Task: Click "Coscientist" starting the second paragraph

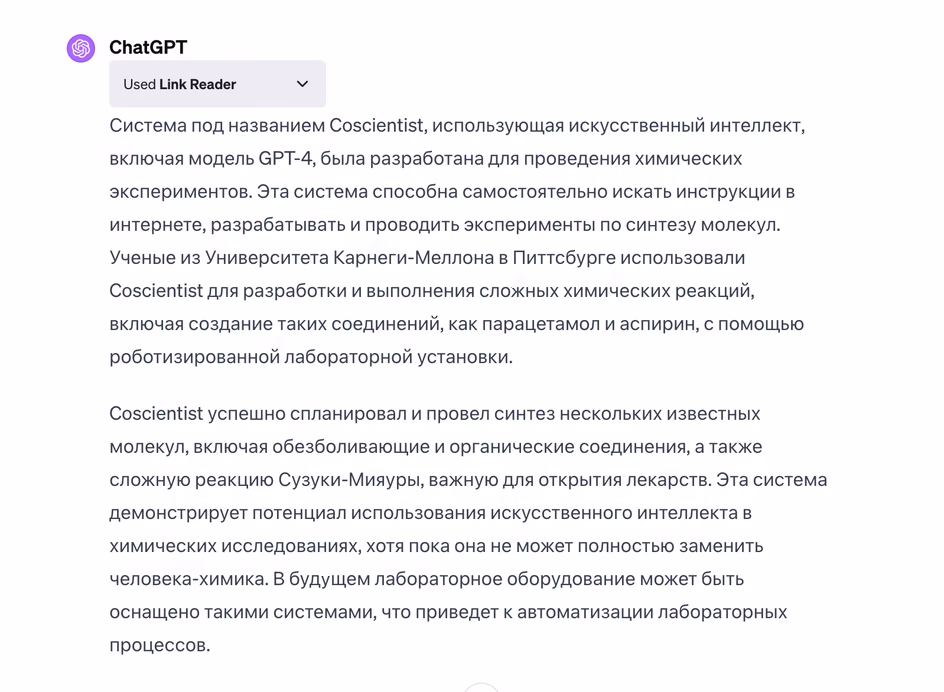Action: (156, 413)
